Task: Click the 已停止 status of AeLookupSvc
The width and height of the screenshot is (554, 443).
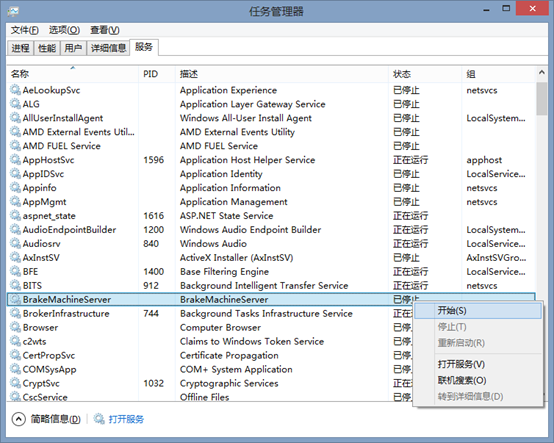Action: 406,90
